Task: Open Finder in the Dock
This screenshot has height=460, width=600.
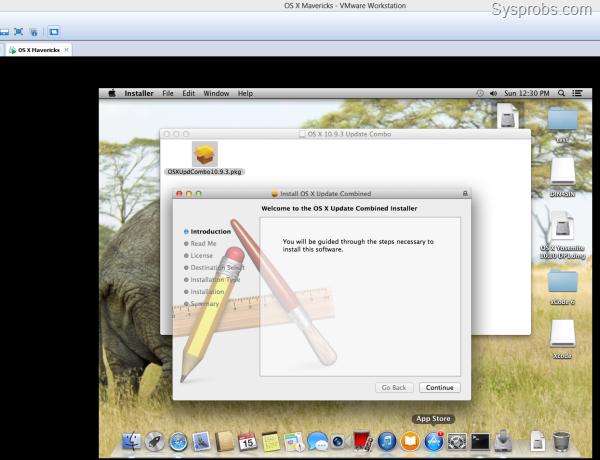Action: (131, 441)
